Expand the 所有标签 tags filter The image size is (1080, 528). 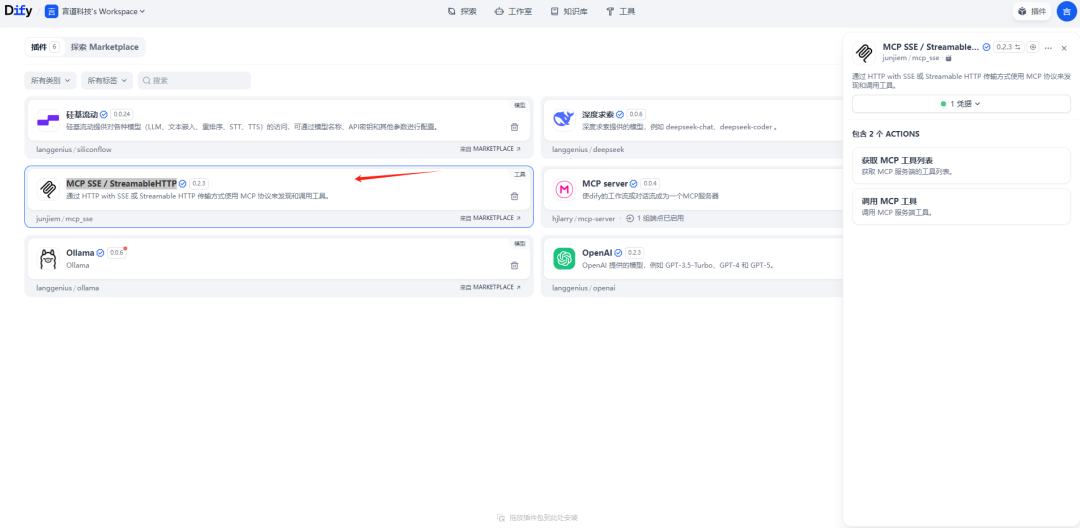point(107,80)
